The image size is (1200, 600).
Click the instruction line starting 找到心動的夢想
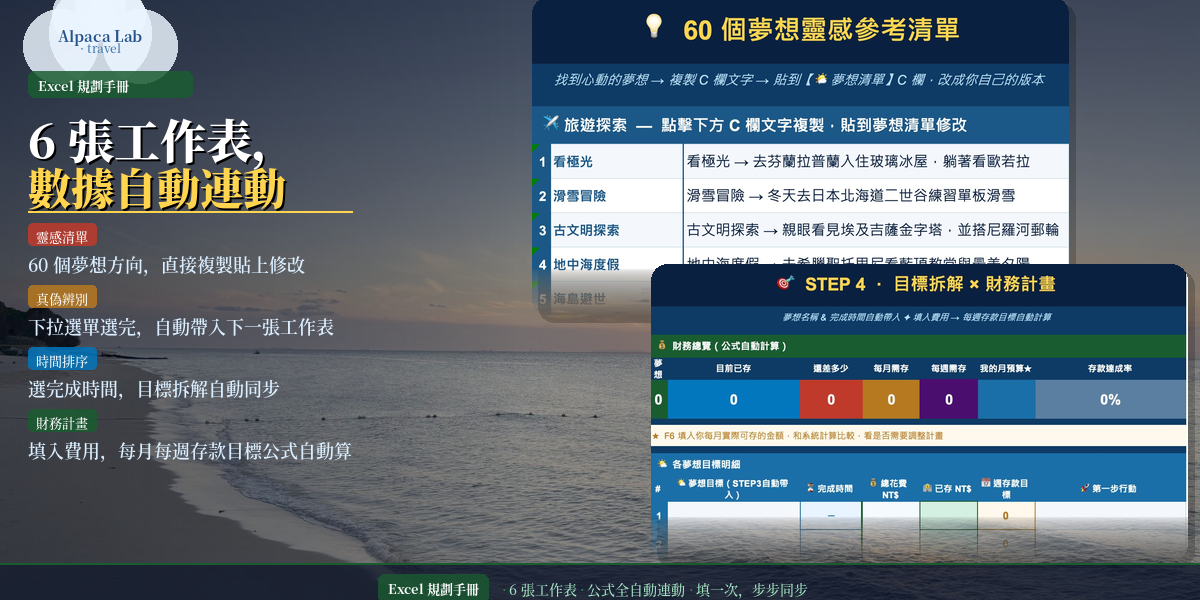tap(800, 80)
